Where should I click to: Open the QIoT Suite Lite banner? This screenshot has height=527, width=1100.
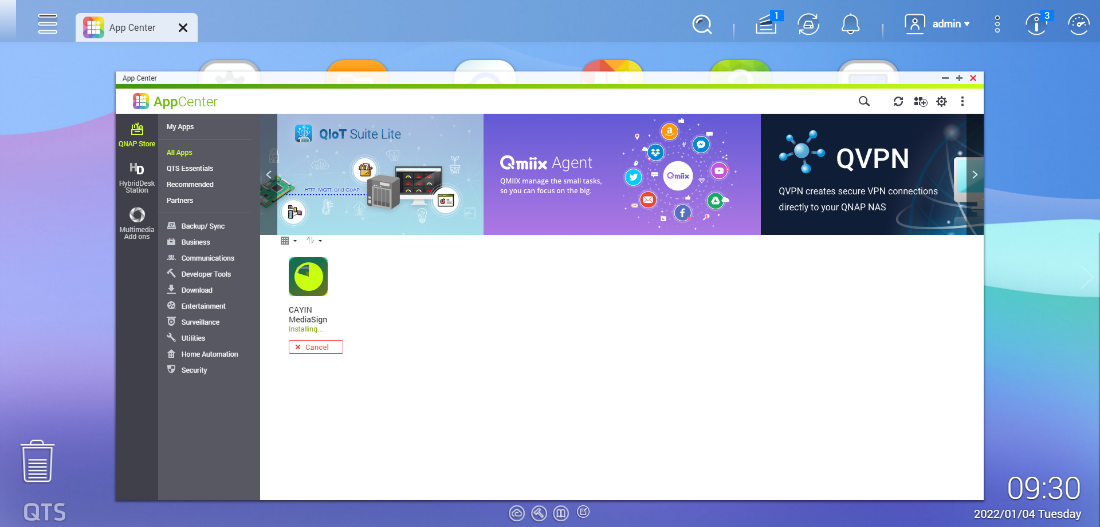click(x=380, y=175)
